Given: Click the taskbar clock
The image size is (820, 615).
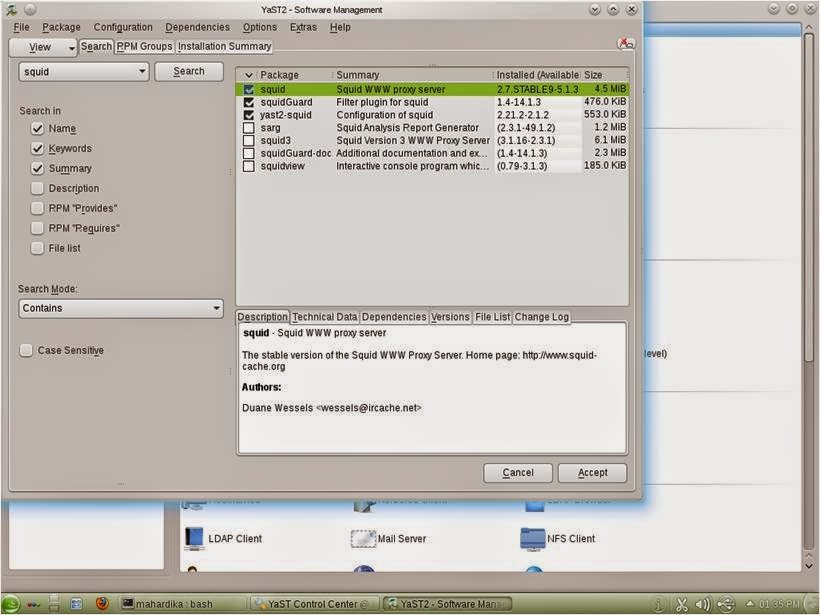Looking at the screenshot, I should tap(779, 604).
